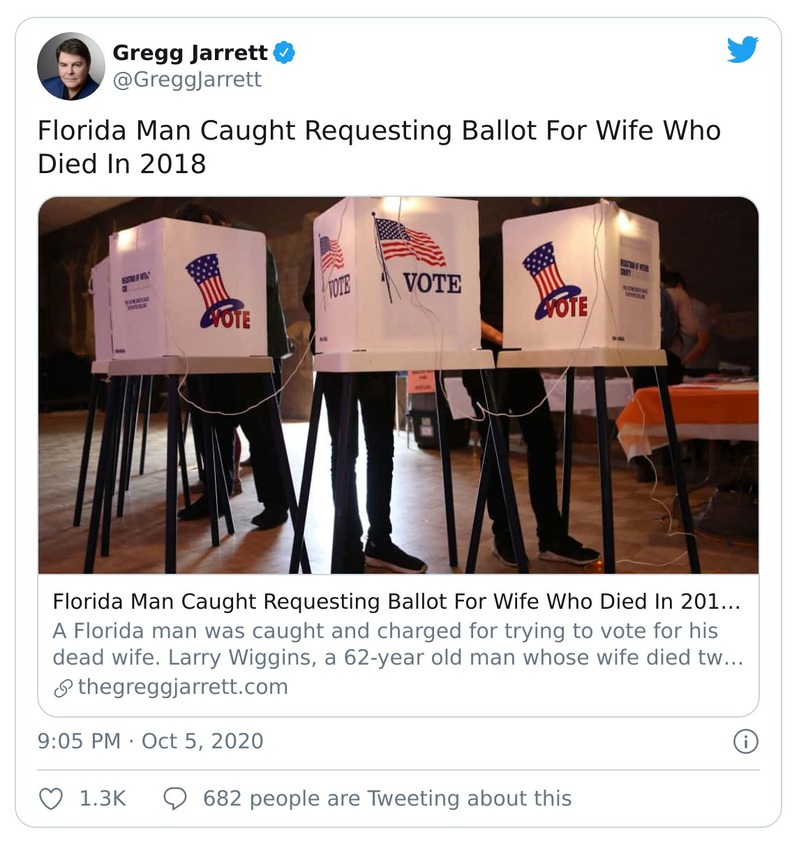Open the thegreggjarrett.com domain link
Image resolution: width=799 pixels, height=844 pixels.
(x=182, y=687)
